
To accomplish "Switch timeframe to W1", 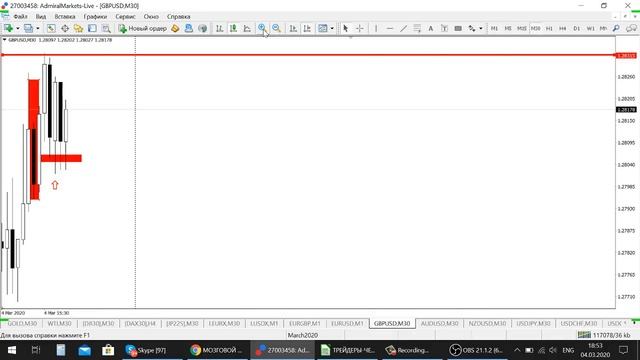I will pyautogui.click(x=591, y=28).
